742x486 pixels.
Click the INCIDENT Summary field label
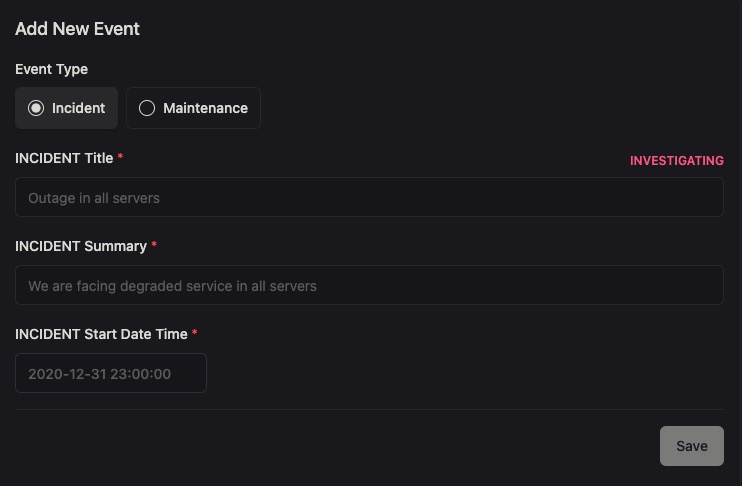81,246
